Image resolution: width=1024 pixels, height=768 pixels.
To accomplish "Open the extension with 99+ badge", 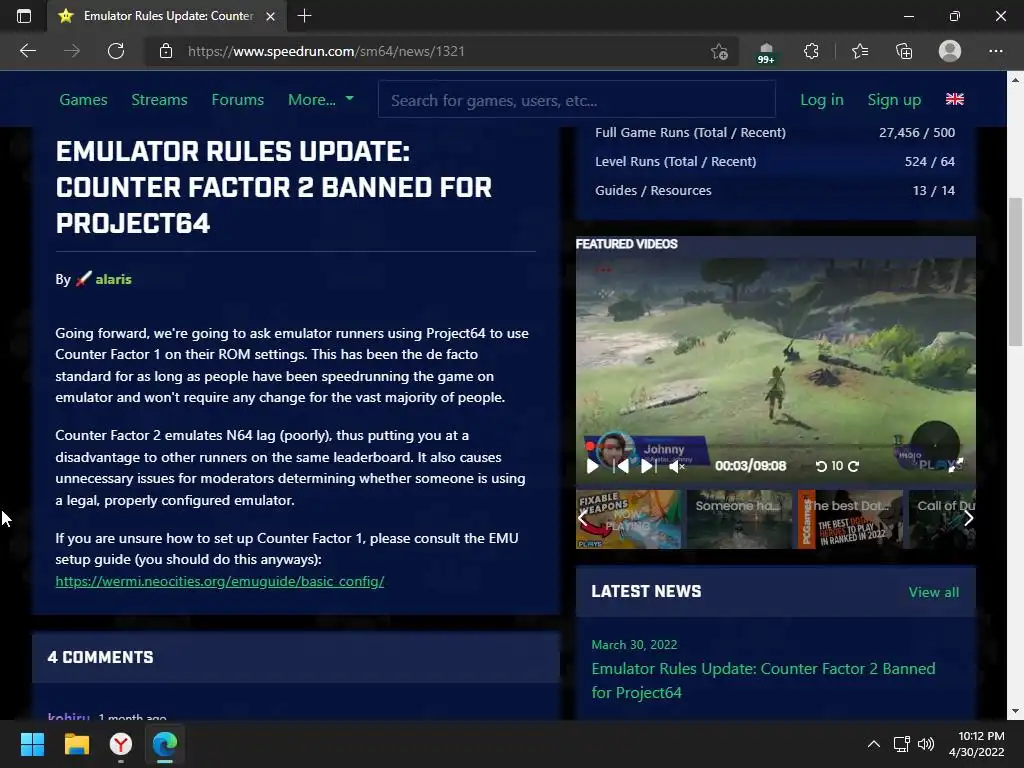I will [766, 52].
